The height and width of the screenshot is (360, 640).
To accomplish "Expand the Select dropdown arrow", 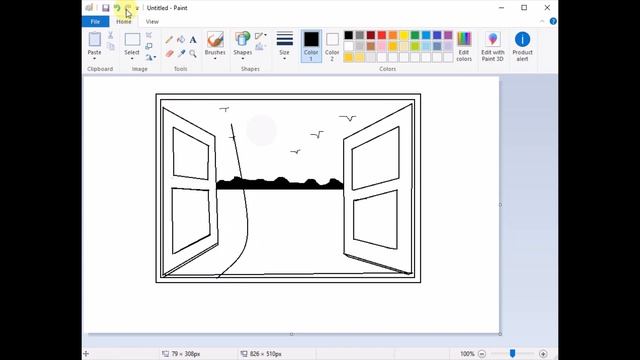I will (x=132, y=59).
